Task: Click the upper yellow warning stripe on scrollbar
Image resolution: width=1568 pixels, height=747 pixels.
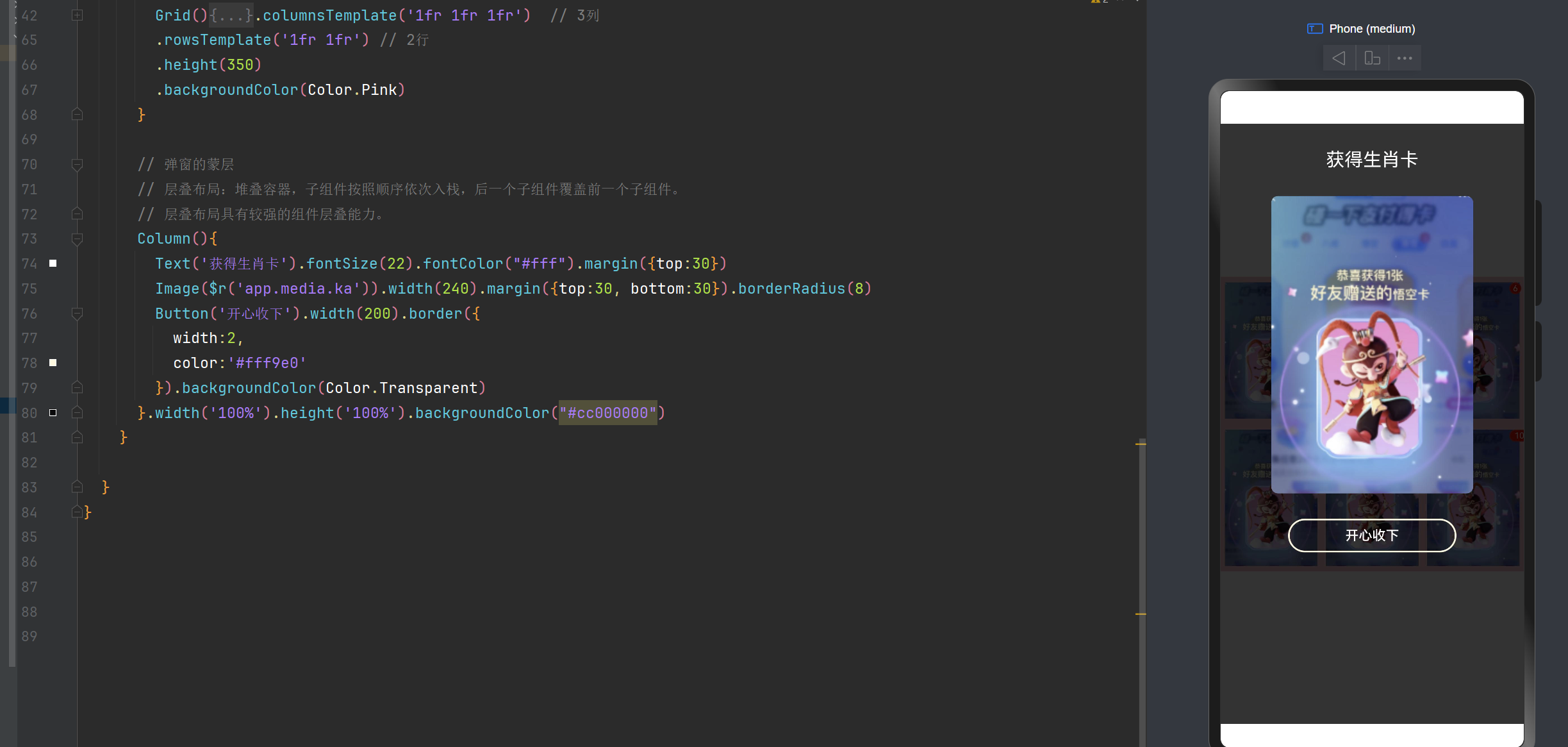Action: click(1141, 444)
